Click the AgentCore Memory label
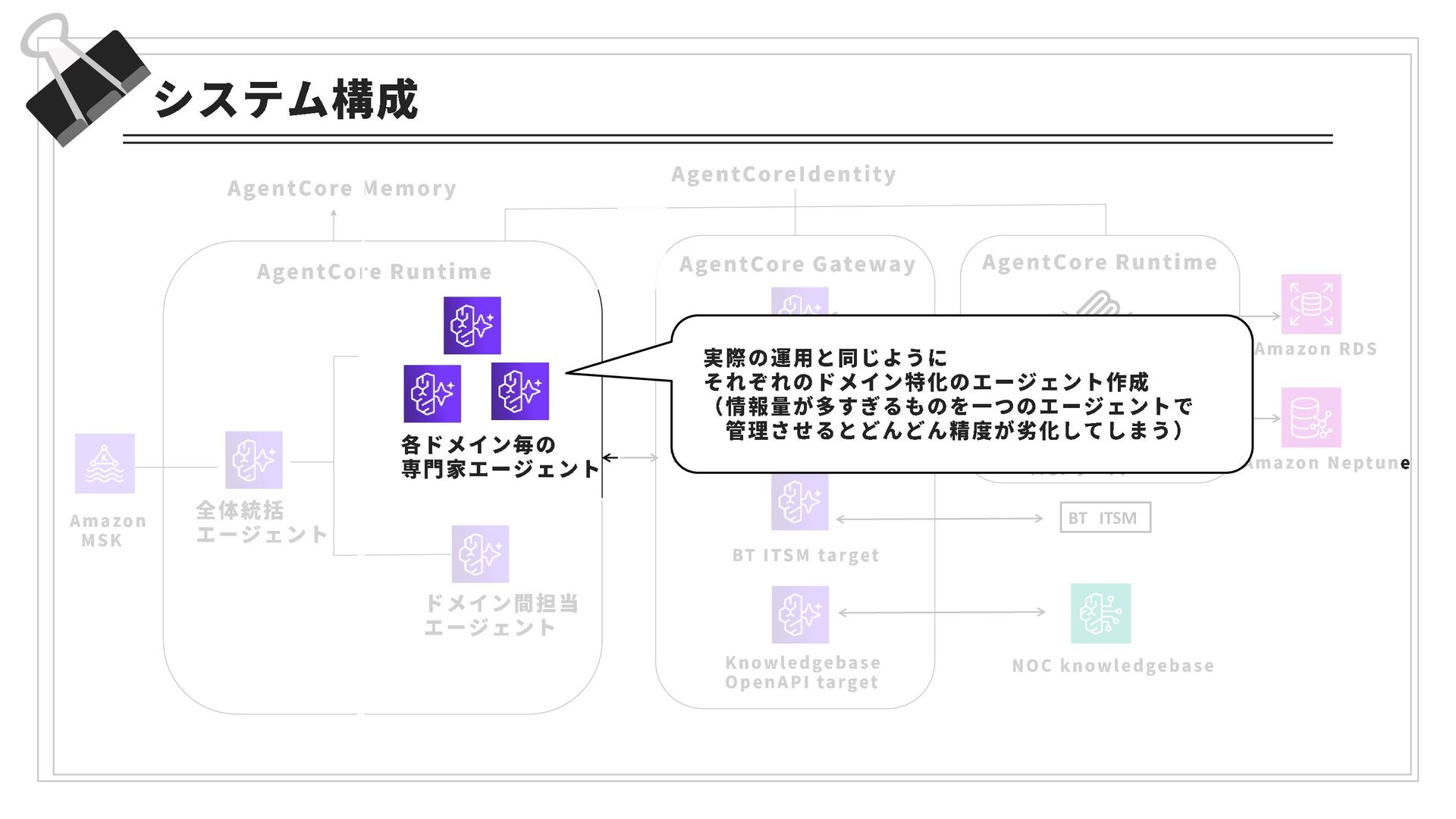 [x=341, y=188]
